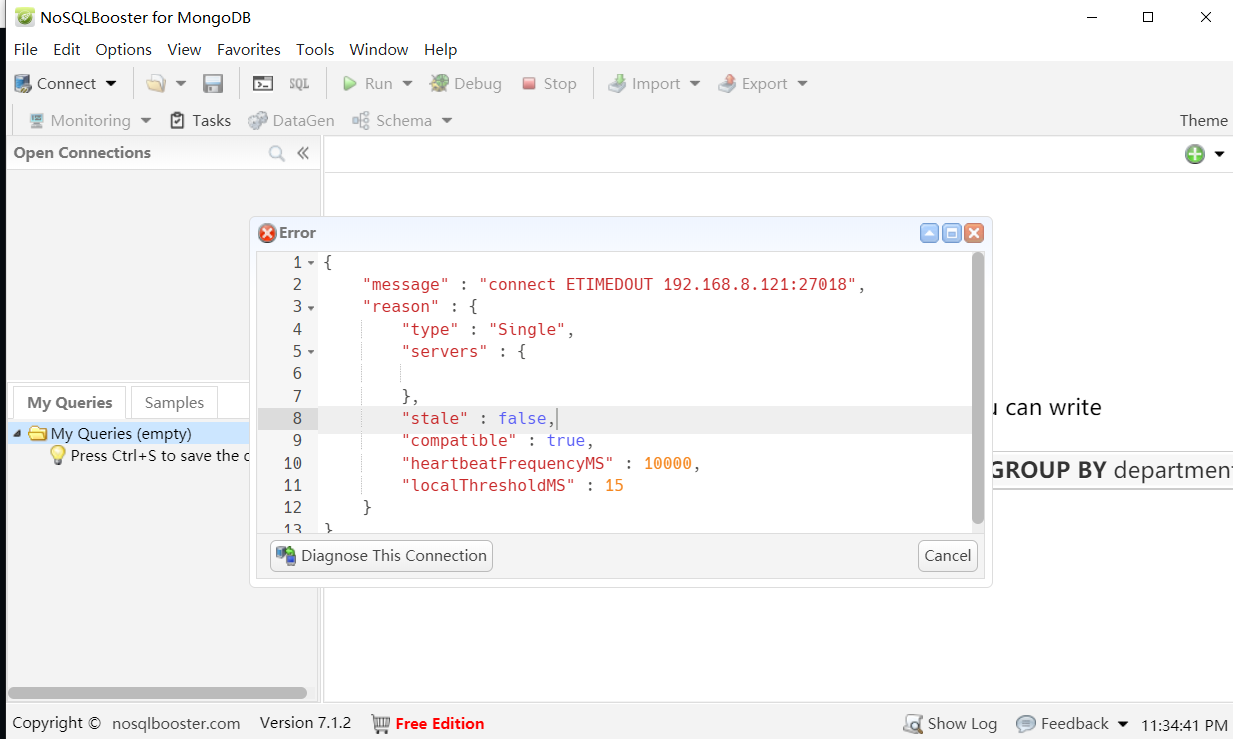This screenshot has width=1233, height=739.
Task: Expand the Import dropdown arrow
Action: 695,84
